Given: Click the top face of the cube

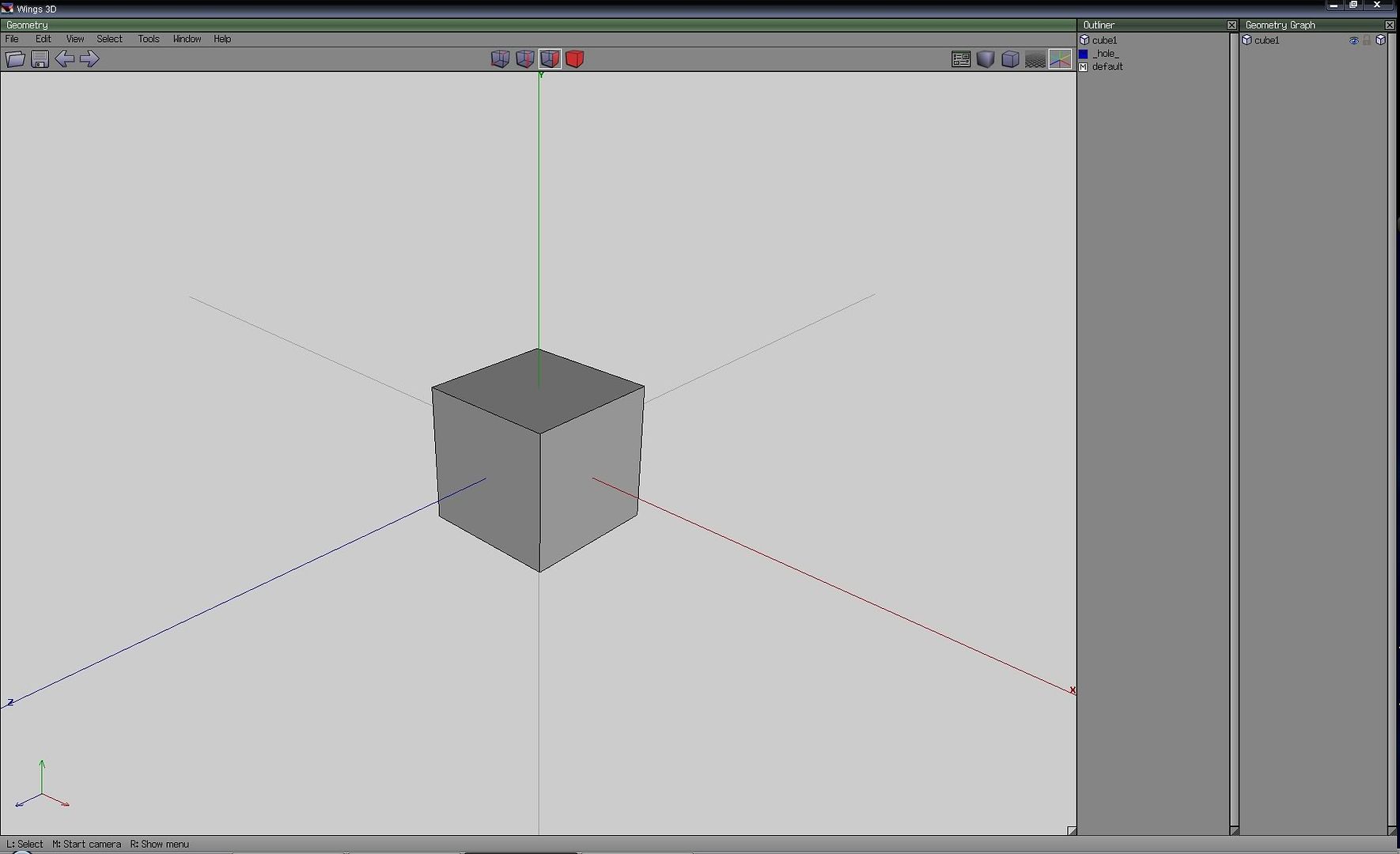Looking at the screenshot, I should coord(538,391).
